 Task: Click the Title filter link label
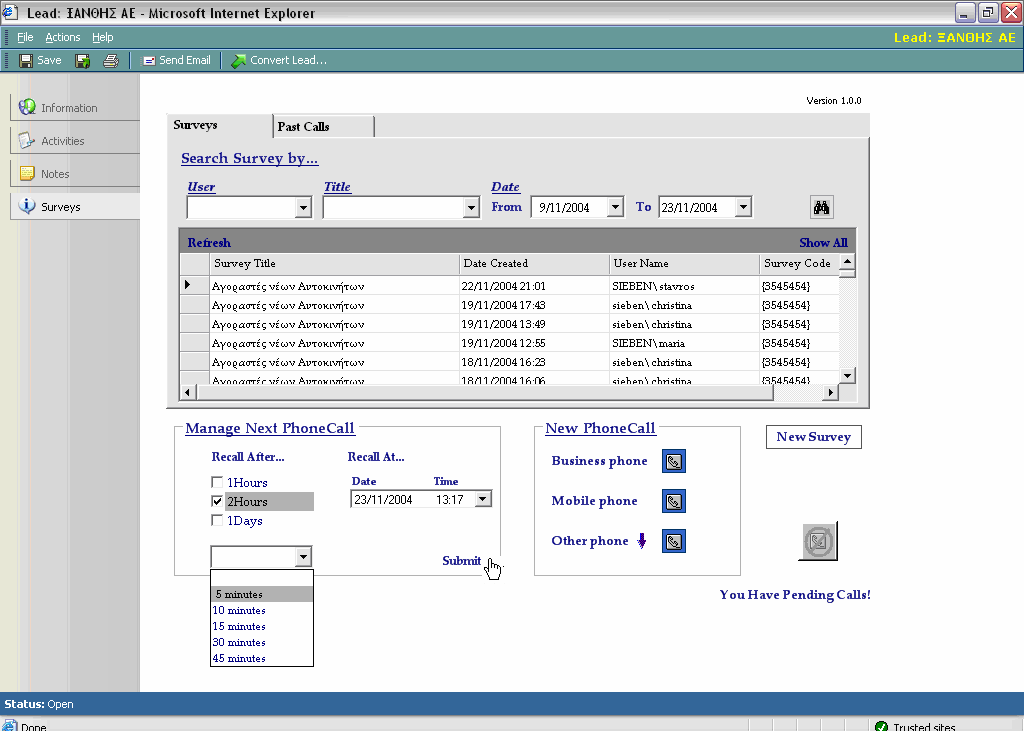[337, 187]
